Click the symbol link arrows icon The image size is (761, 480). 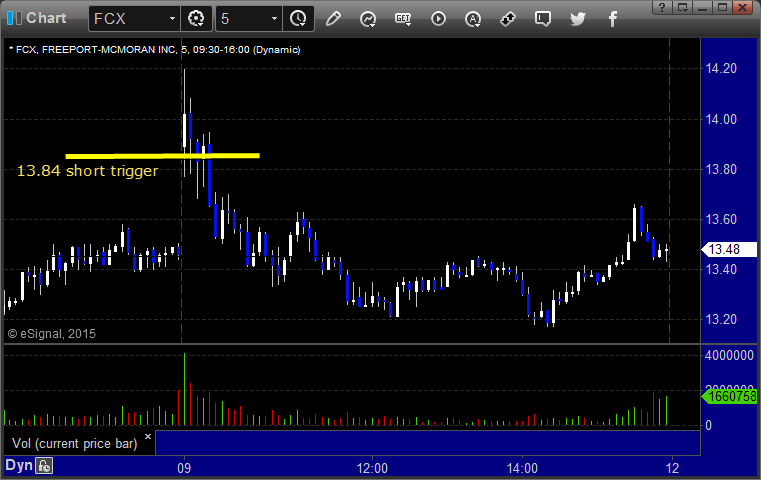tap(508, 19)
